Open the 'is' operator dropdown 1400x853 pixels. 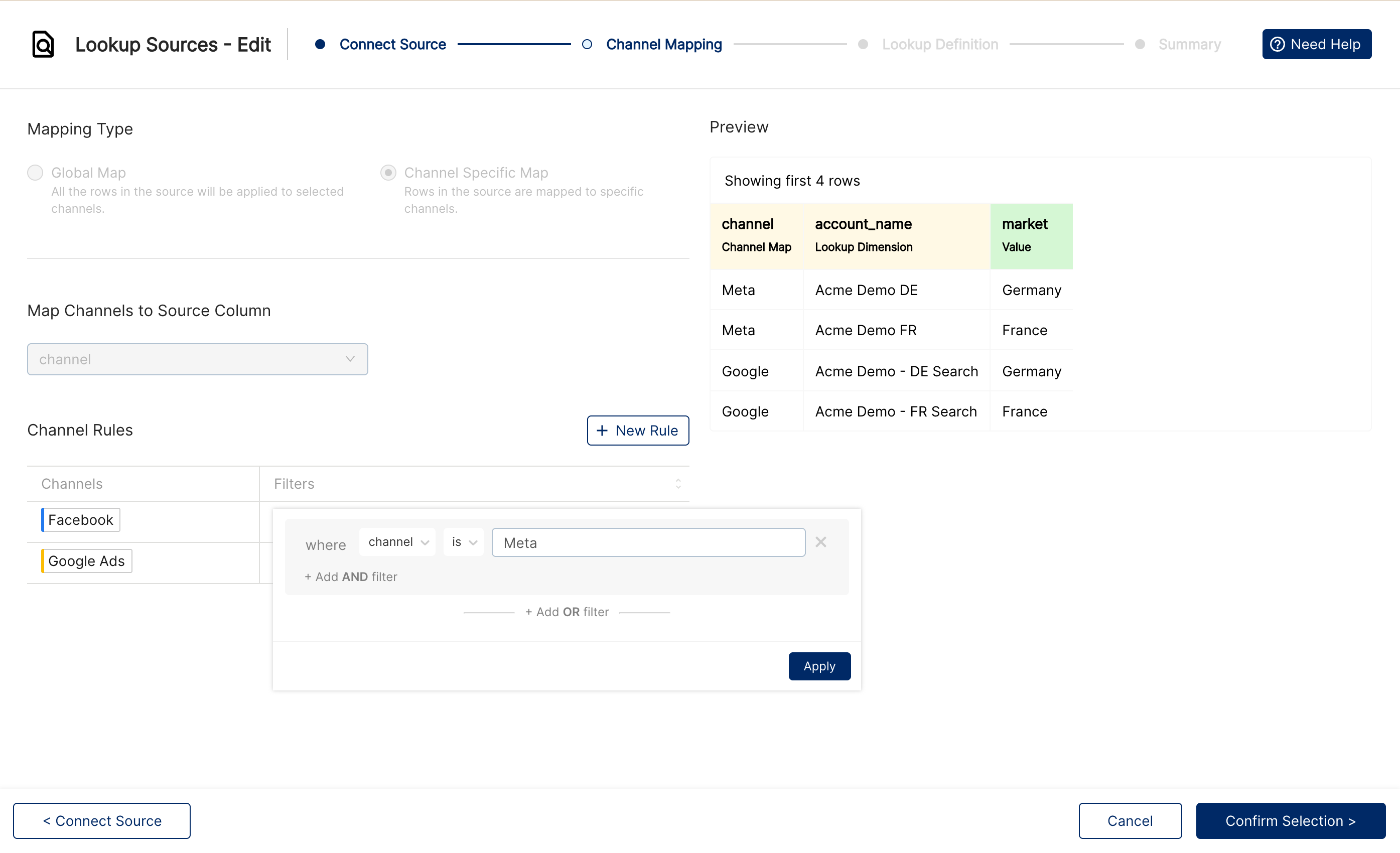coord(463,541)
